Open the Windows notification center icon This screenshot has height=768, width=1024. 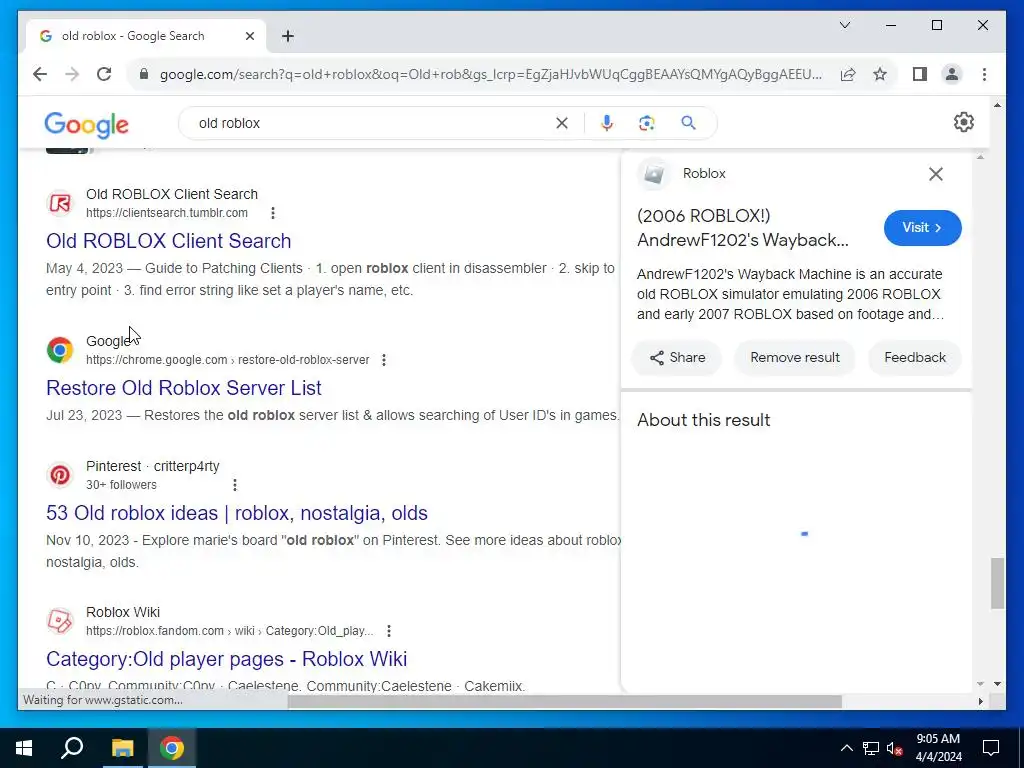point(991,748)
